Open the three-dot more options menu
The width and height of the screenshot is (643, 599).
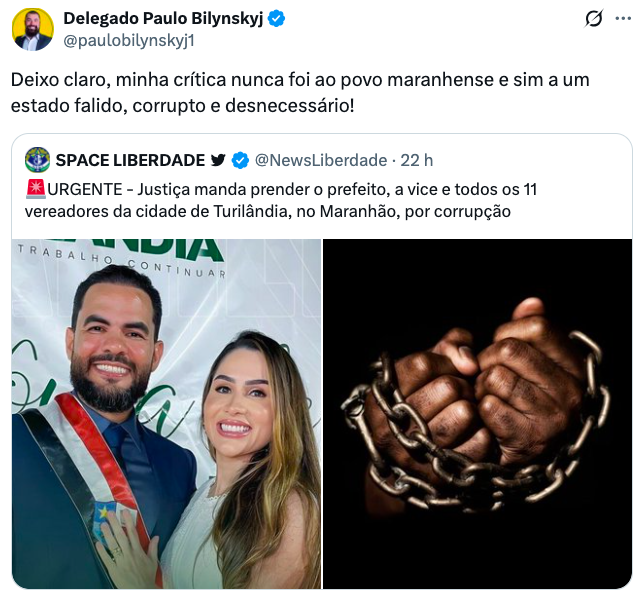coord(623,18)
